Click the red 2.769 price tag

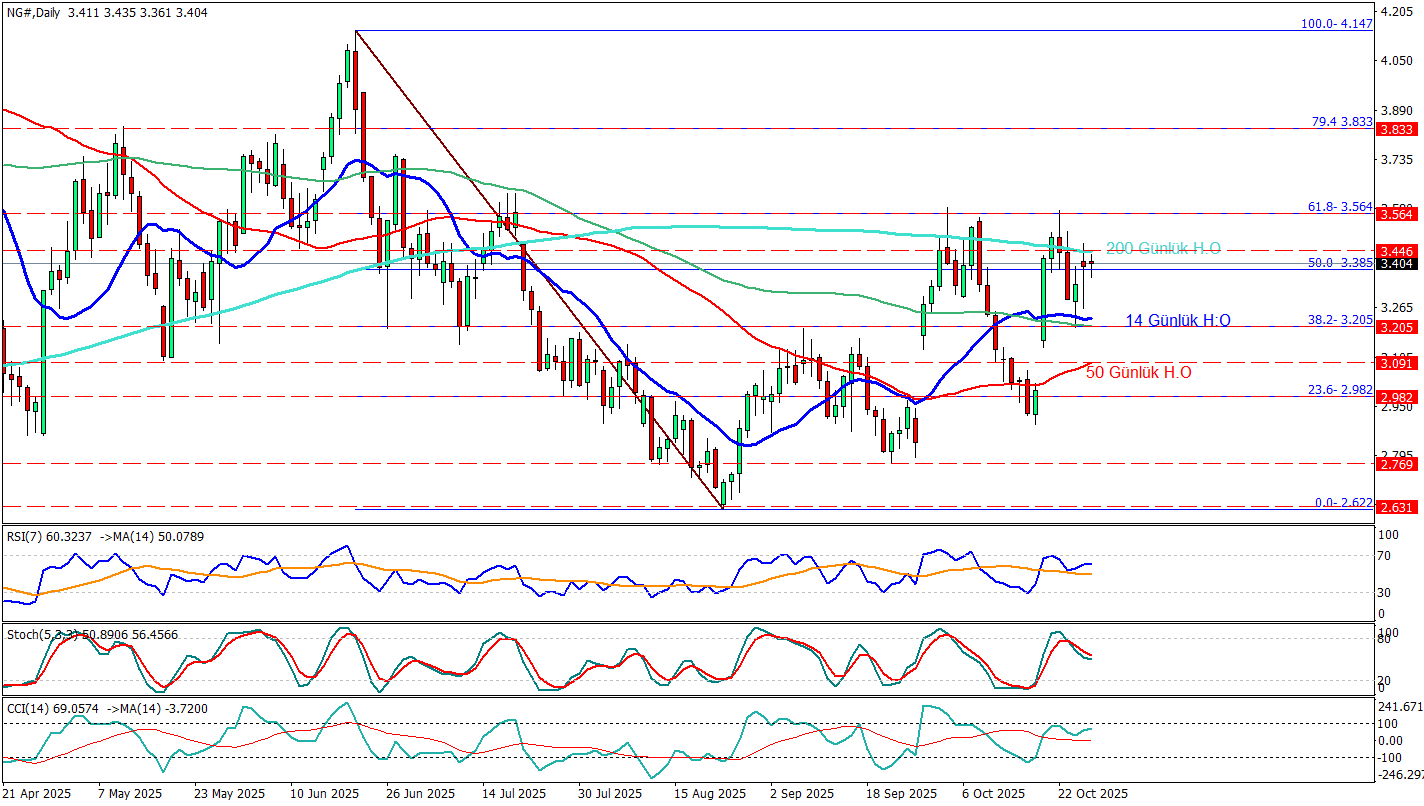1395,464
